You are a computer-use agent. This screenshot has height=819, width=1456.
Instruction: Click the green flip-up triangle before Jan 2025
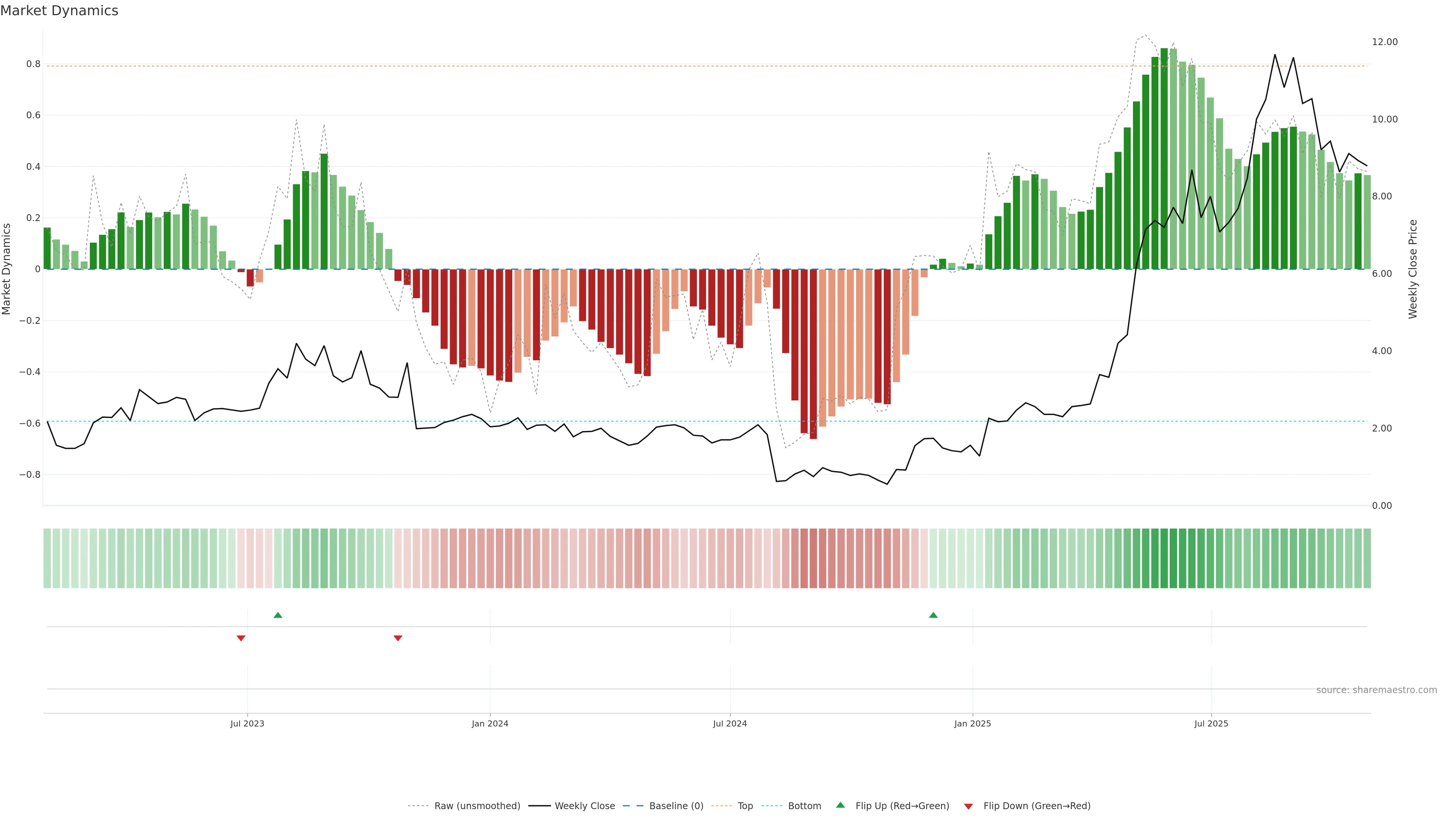click(933, 615)
